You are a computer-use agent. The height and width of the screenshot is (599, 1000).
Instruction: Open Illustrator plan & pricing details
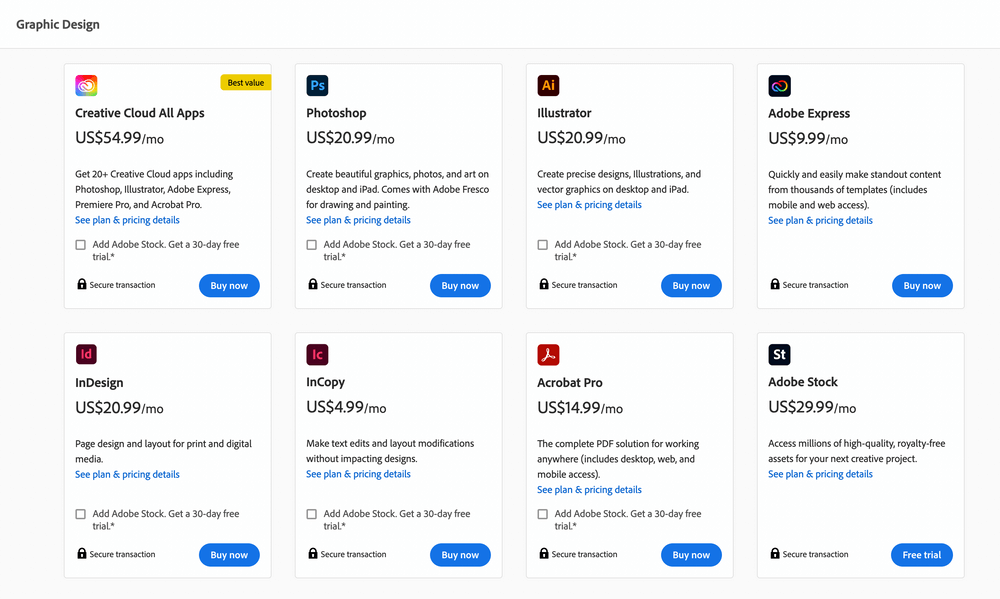[x=589, y=205]
